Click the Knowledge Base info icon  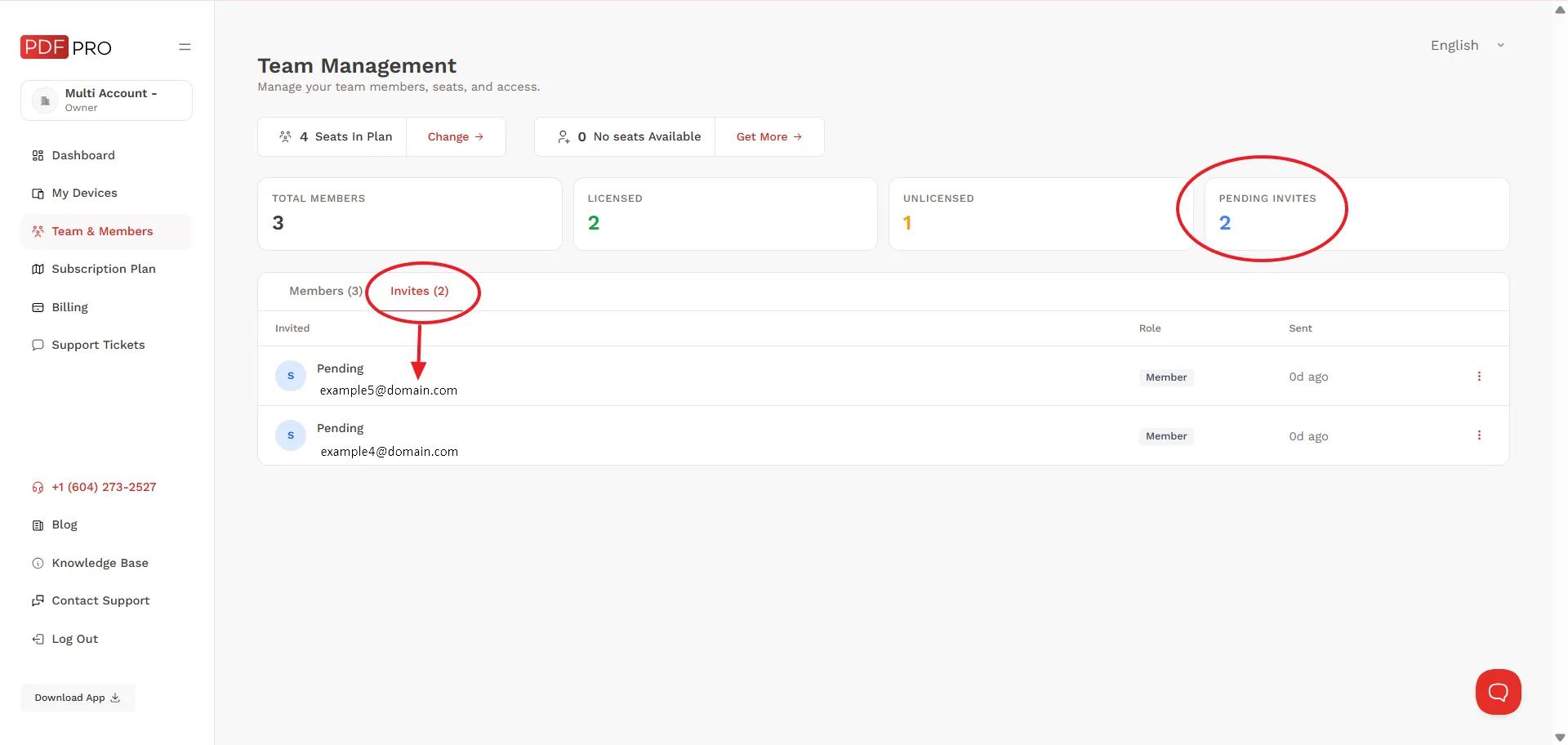(38, 563)
